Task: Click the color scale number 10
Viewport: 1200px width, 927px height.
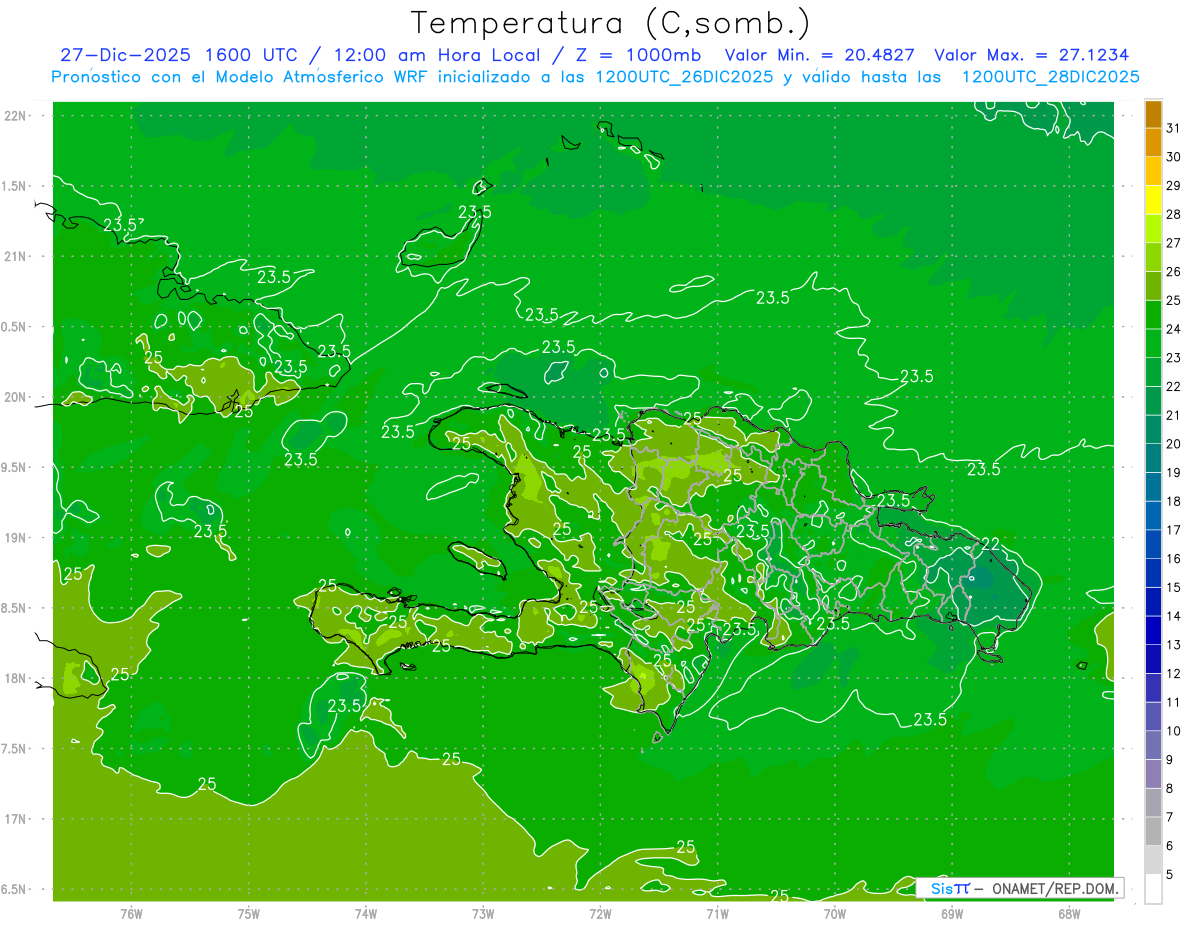Action: [x=1174, y=731]
